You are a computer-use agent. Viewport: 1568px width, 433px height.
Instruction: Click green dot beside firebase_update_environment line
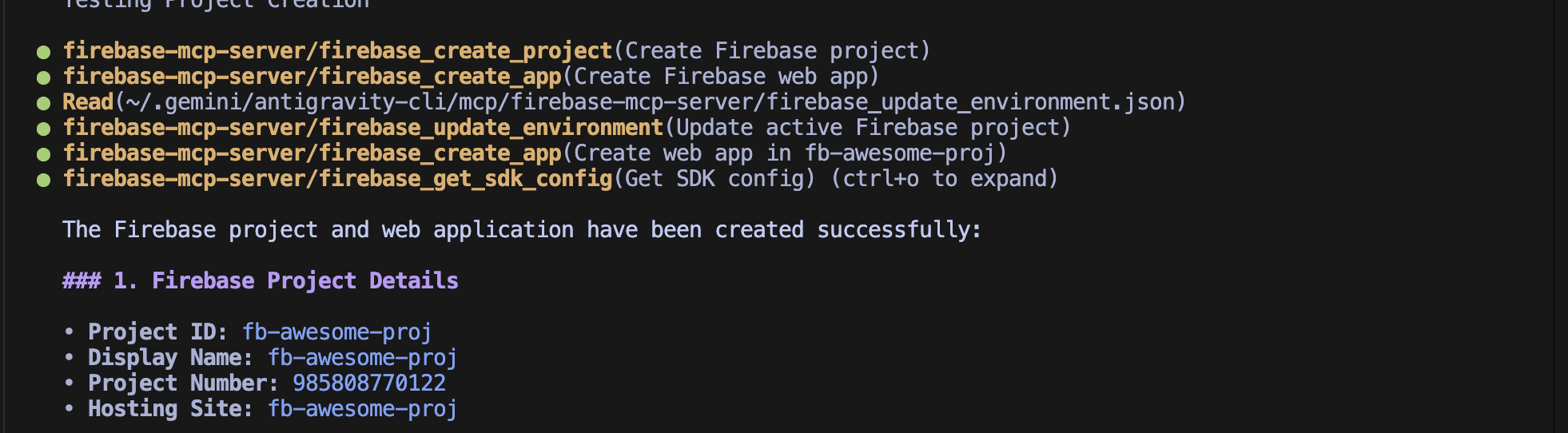(44, 129)
